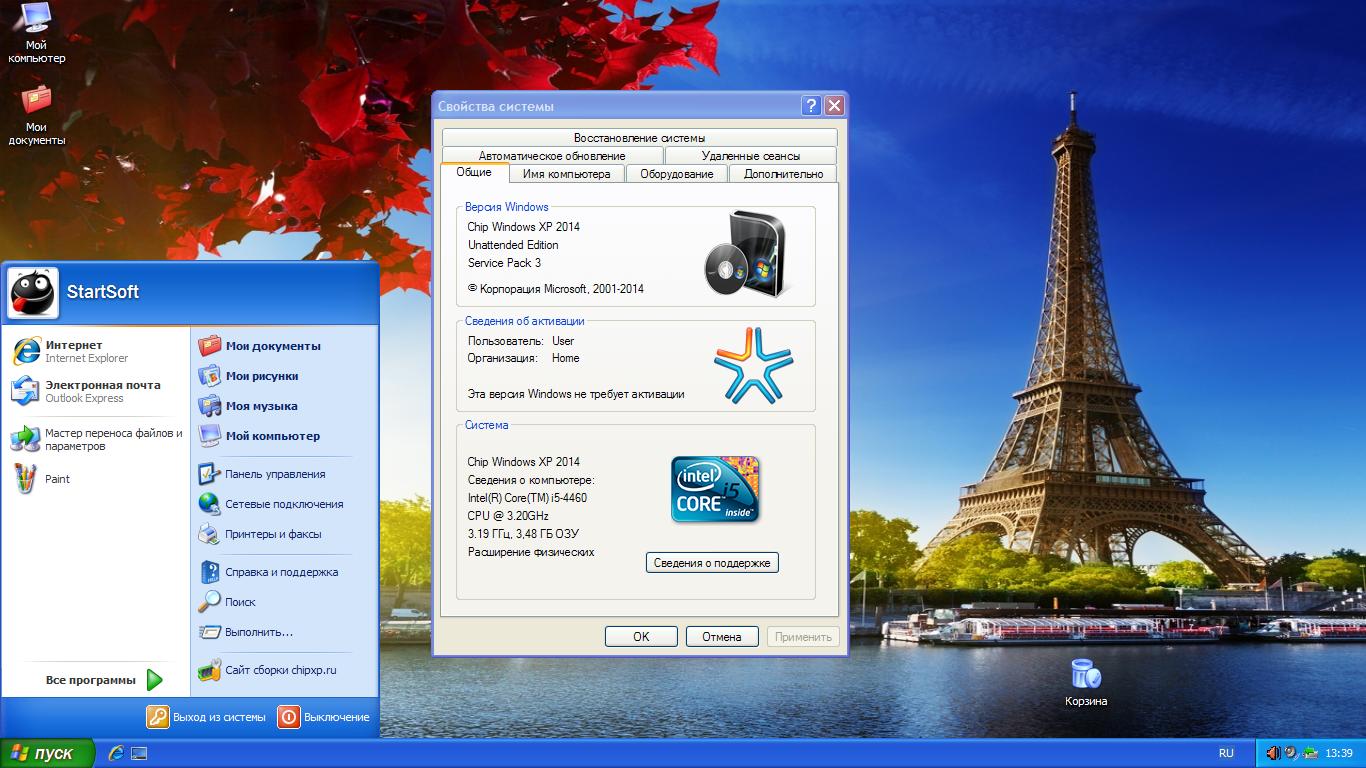
Task: Click the help question mark in title bar
Action: click(x=811, y=106)
